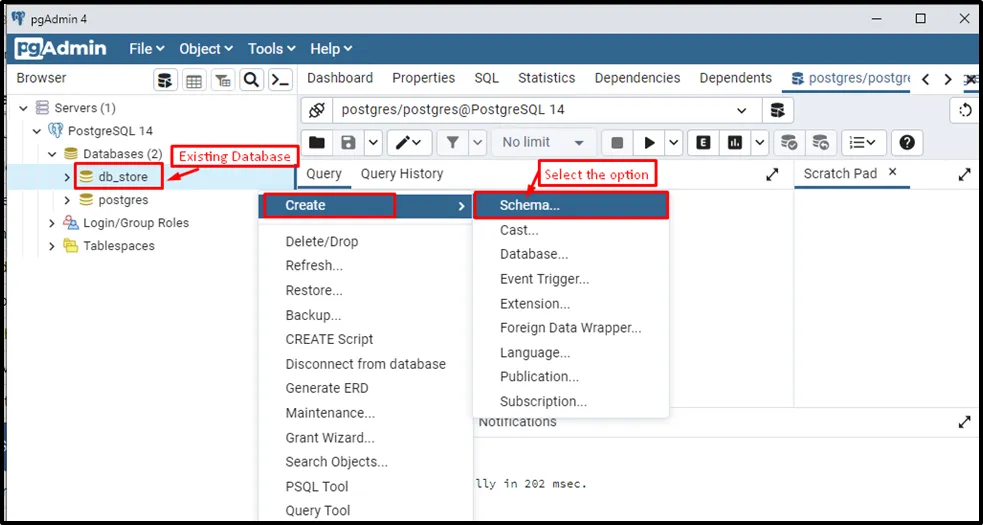Click the Stop query square button
Viewport: 983px width, 525px height.
point(617,143)
